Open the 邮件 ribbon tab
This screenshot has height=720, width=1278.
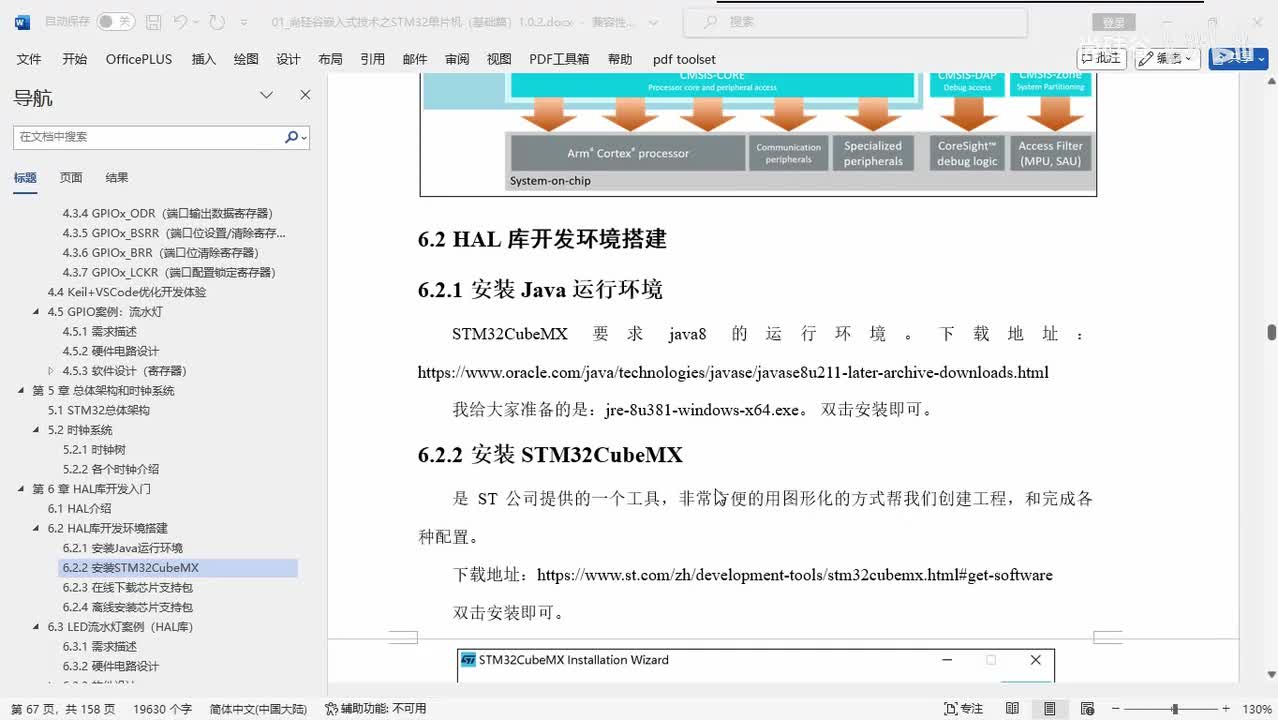coord(415,59)
